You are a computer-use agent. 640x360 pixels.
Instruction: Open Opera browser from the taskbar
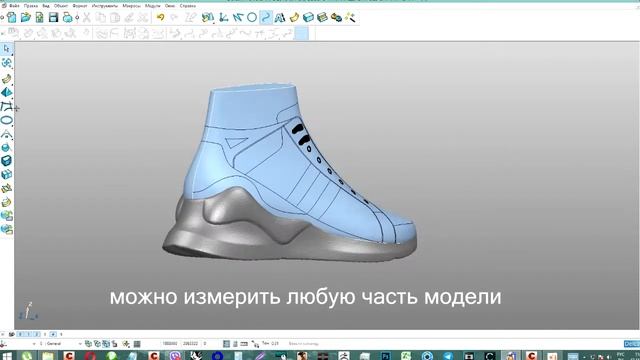click(x=90, y=356)
